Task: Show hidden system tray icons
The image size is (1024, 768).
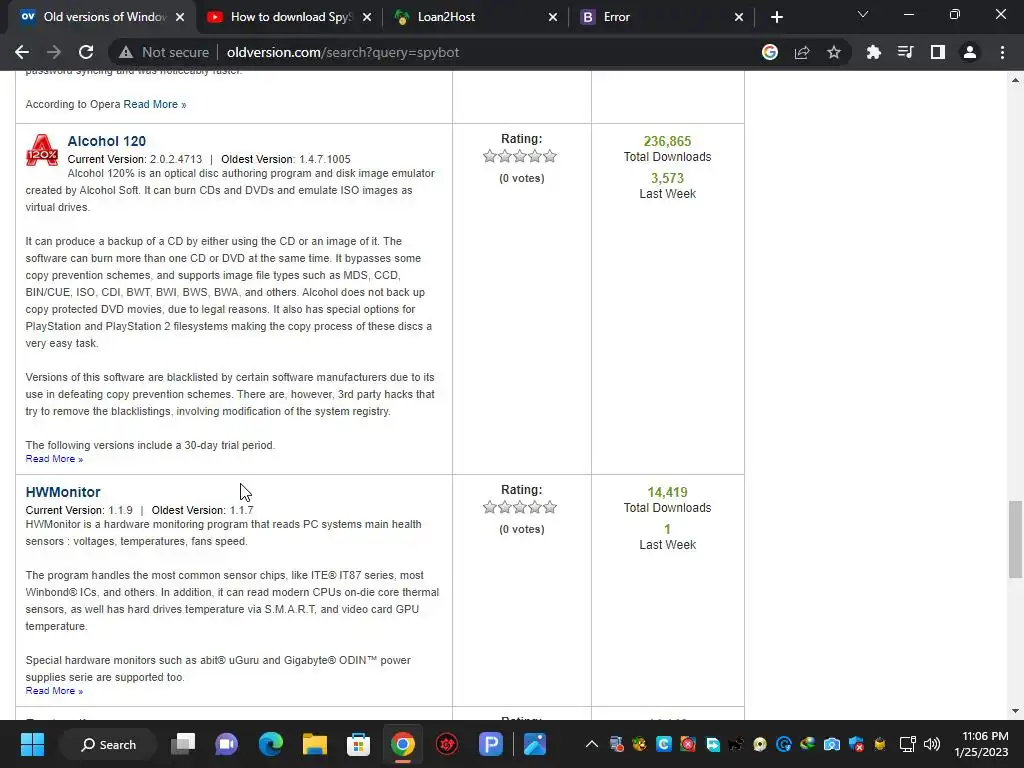Action: (591, 744)
